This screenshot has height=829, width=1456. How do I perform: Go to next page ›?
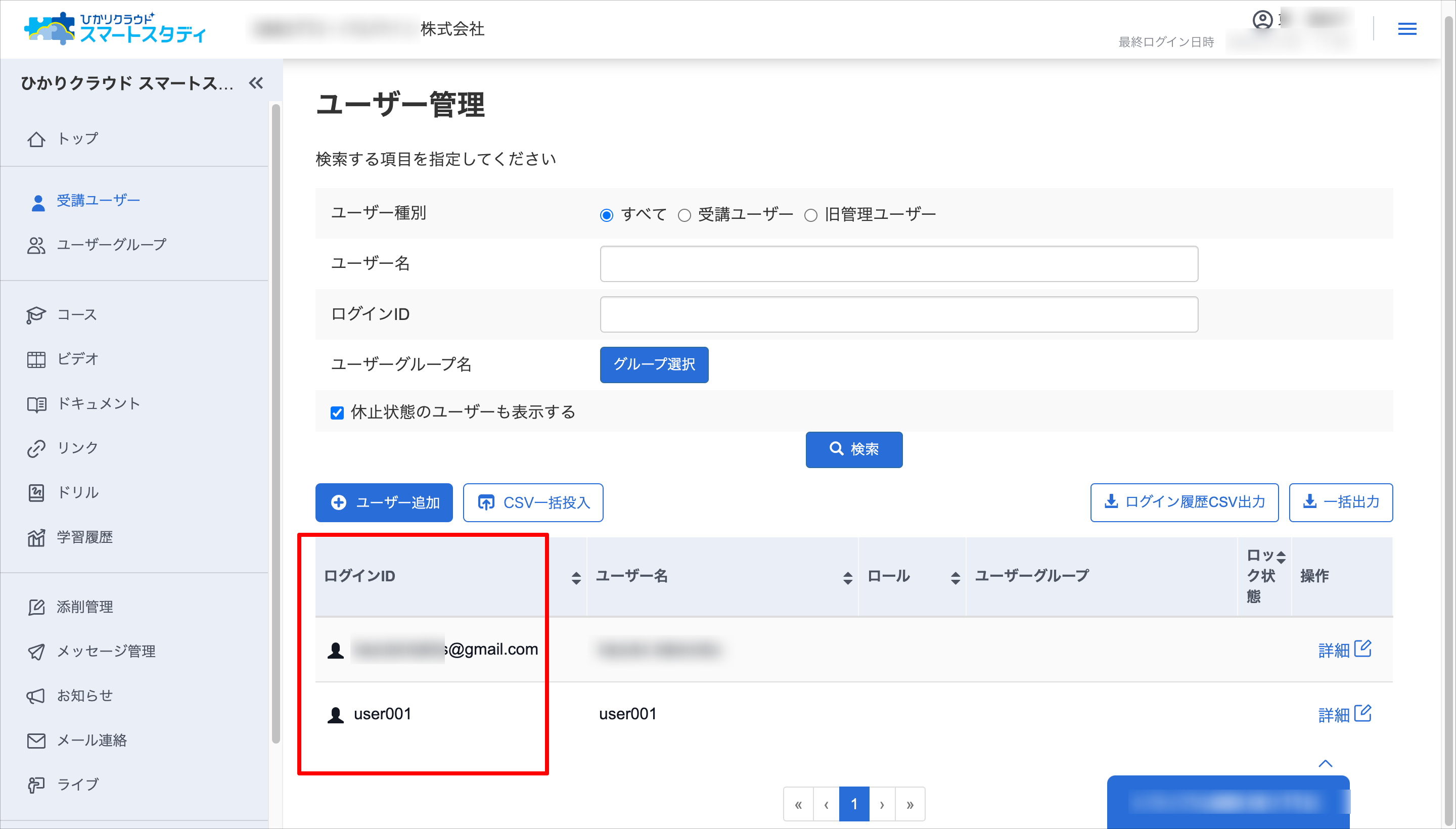pyautogui.click(x=882, y=805)
